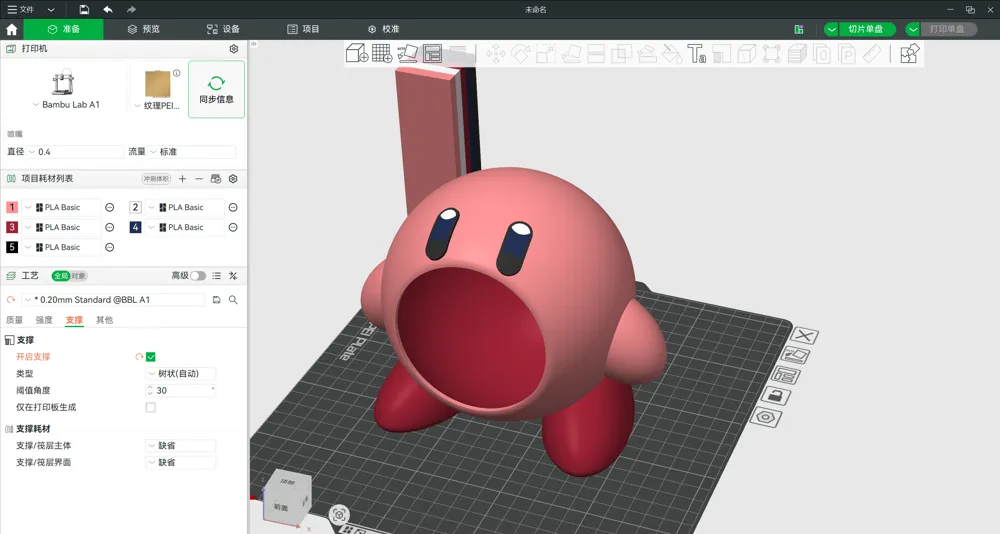Image resolution: width=1000 pixels, height=534 pixels.
Task: Switch to the 设备 tab
Action: pos(223,29)
